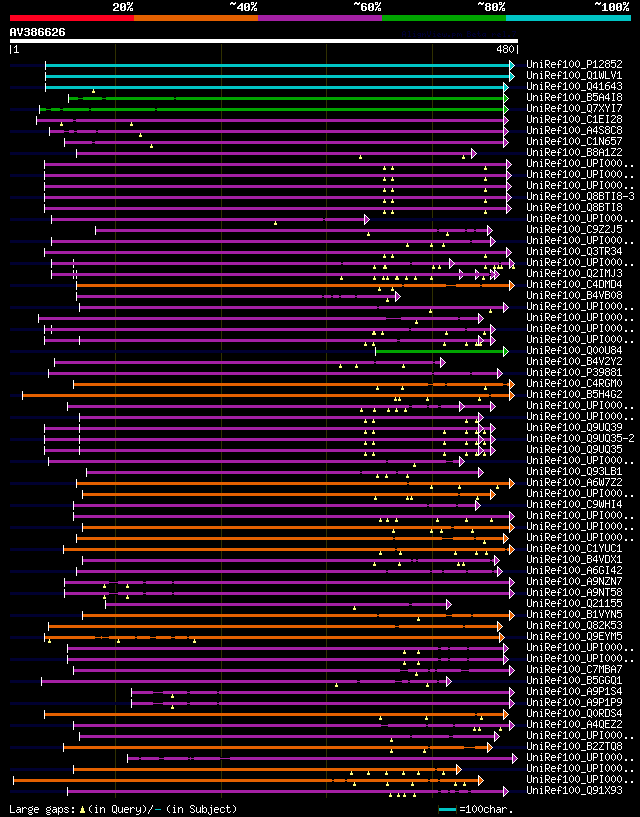
Task: Open hit UniRef100_B4V2Y2
Action: tap(574, 362)
